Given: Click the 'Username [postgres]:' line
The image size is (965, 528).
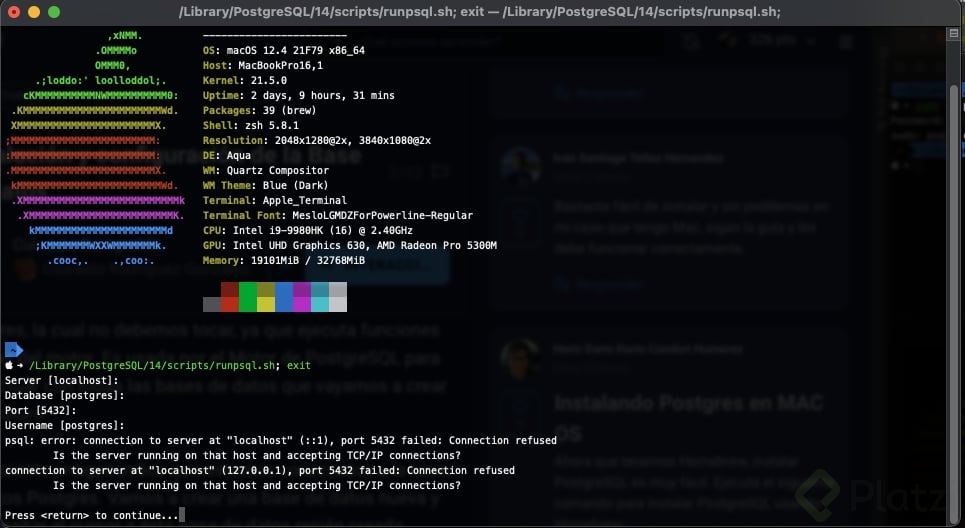Looking at the screenshot, I should pyautogui.click(x=65, y=425).
